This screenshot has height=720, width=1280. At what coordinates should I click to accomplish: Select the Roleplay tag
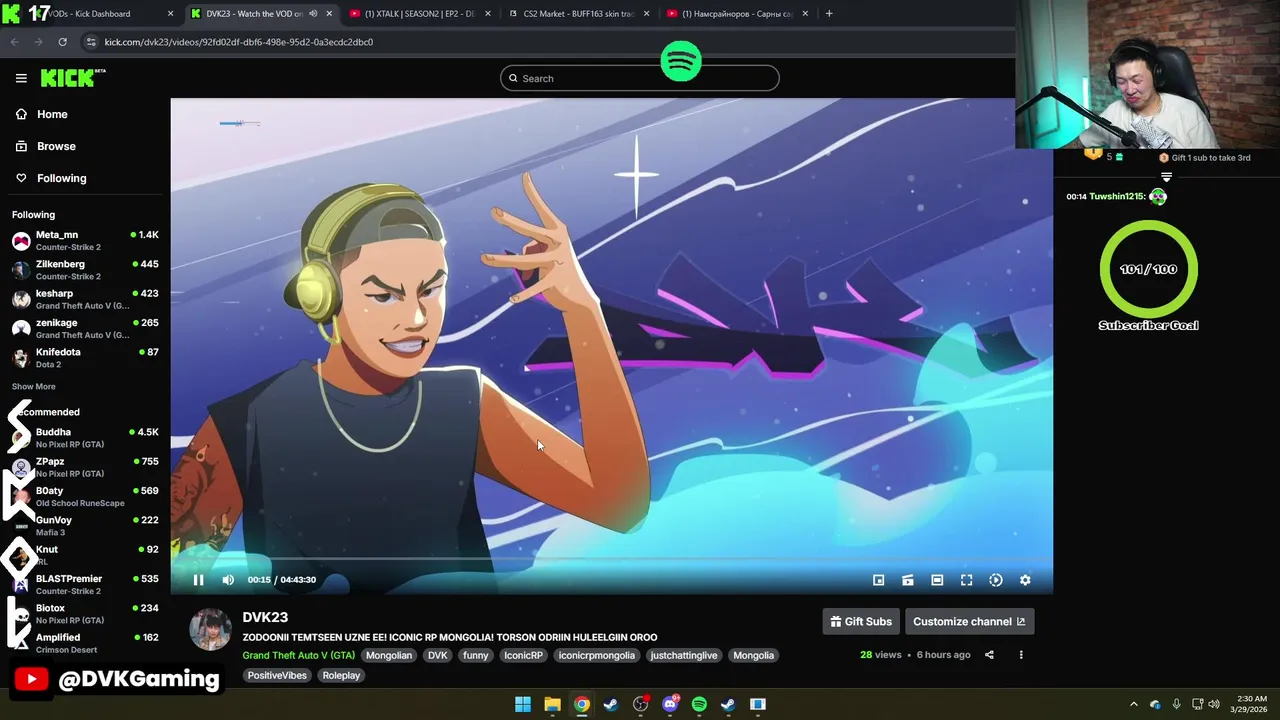tap(341, 675)
